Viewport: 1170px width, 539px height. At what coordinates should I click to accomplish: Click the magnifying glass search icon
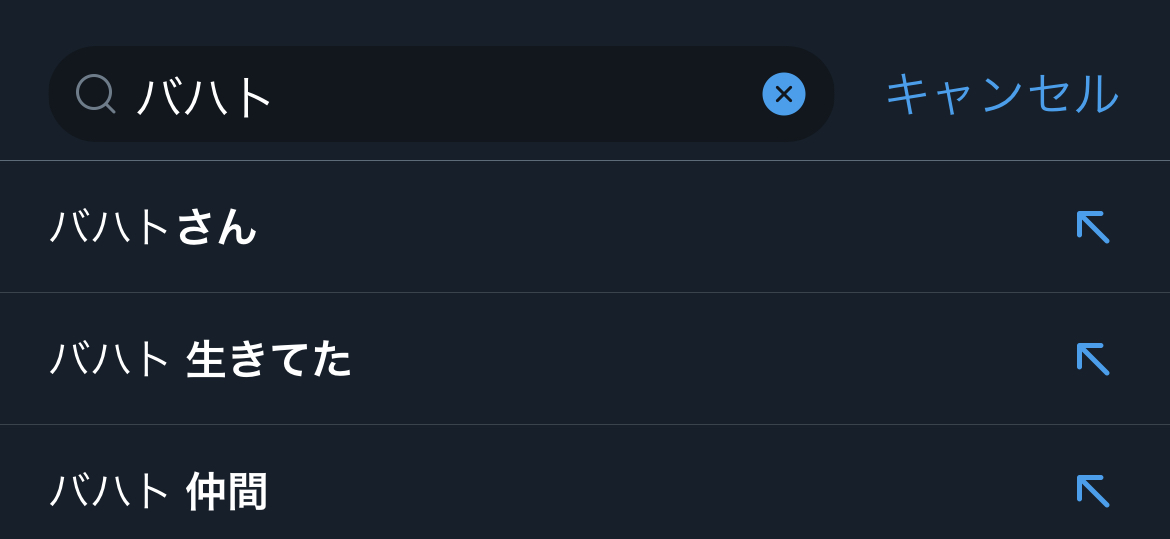click(x=95, y=94)
